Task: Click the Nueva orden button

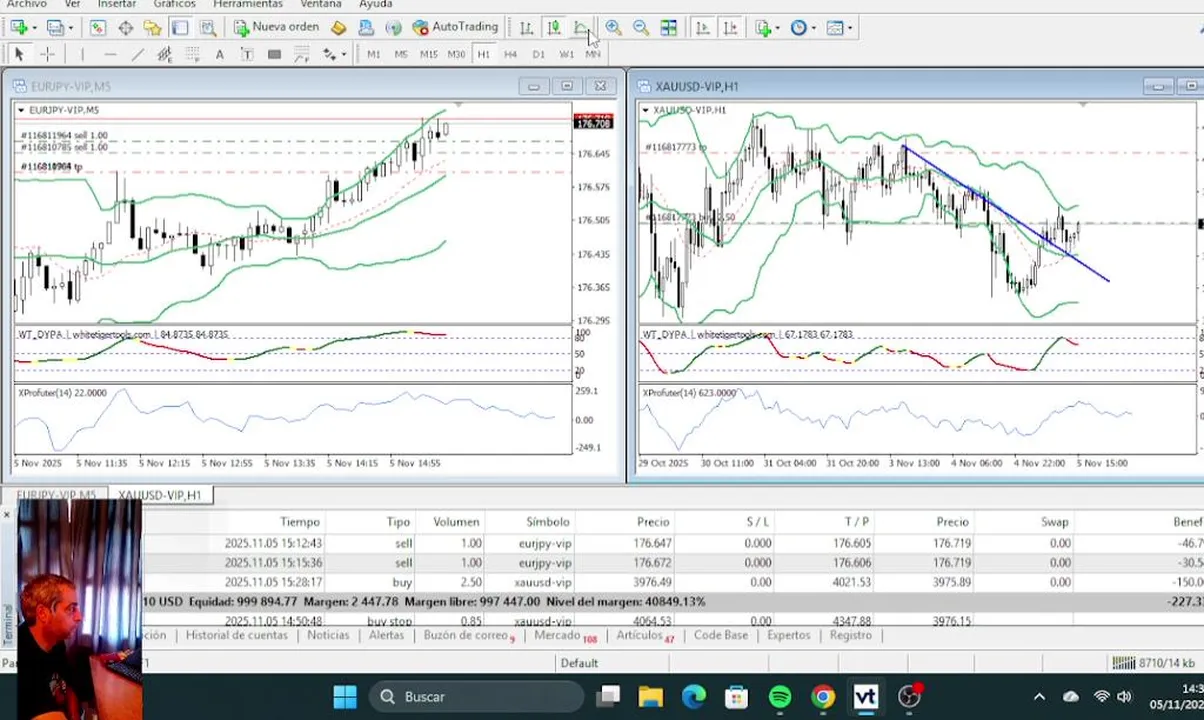Action: click(x=277, y=27)
